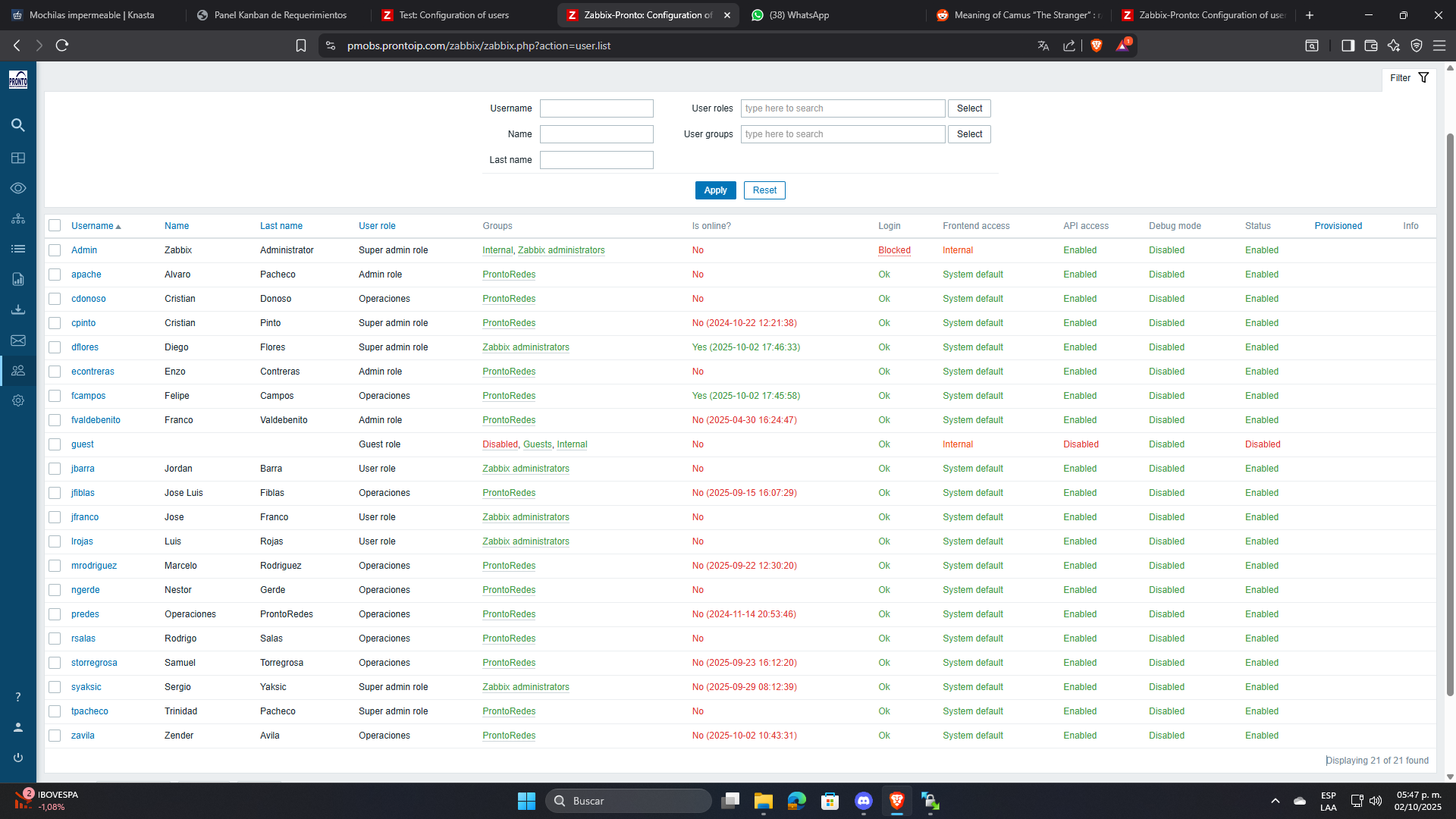The width and height of the screenshot is (1456, 819).
Task: Open the dflores username link
Action: point(85,347)
